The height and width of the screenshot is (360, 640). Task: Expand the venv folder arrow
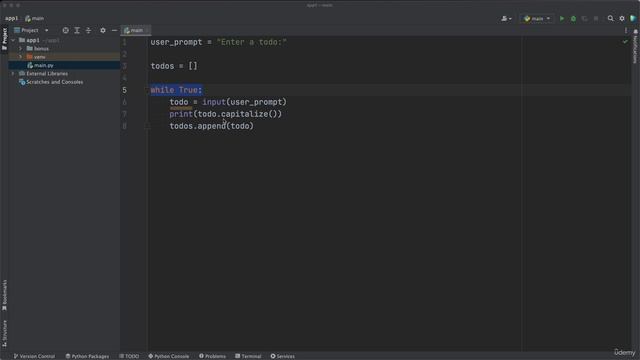(x=20, y=57)
